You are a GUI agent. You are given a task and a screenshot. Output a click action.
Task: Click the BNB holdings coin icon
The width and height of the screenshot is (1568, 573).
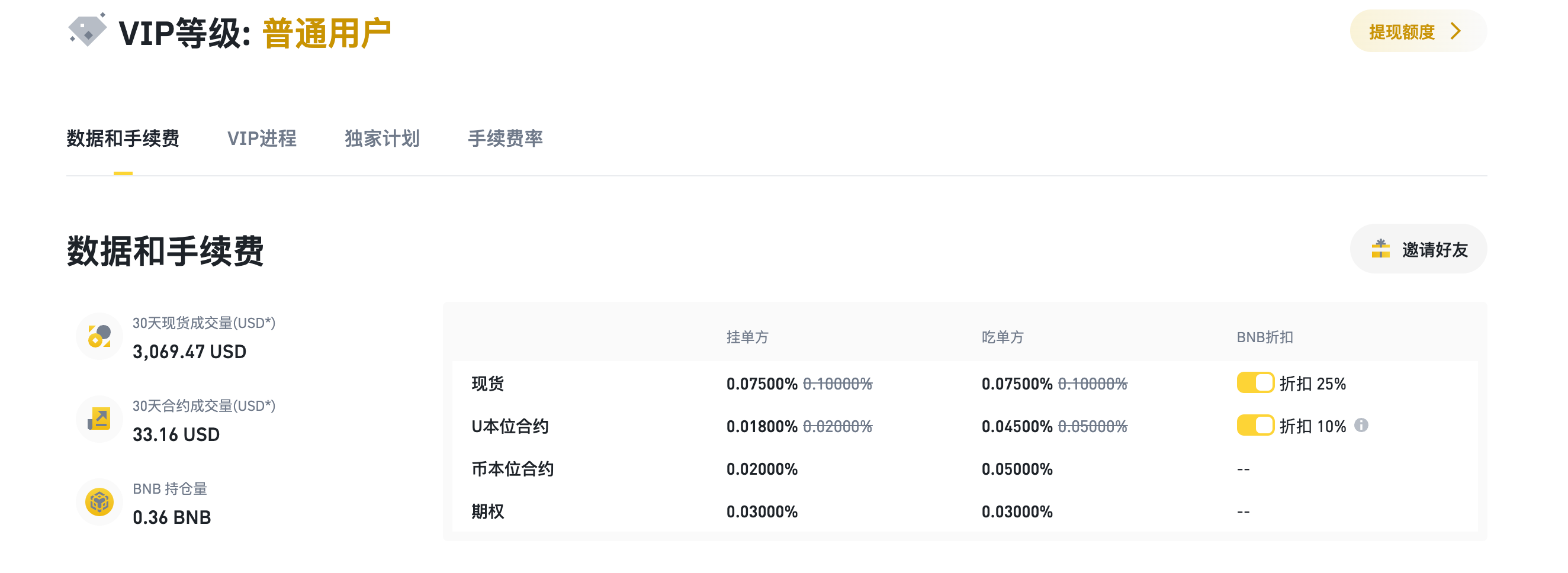coord(99,503)
